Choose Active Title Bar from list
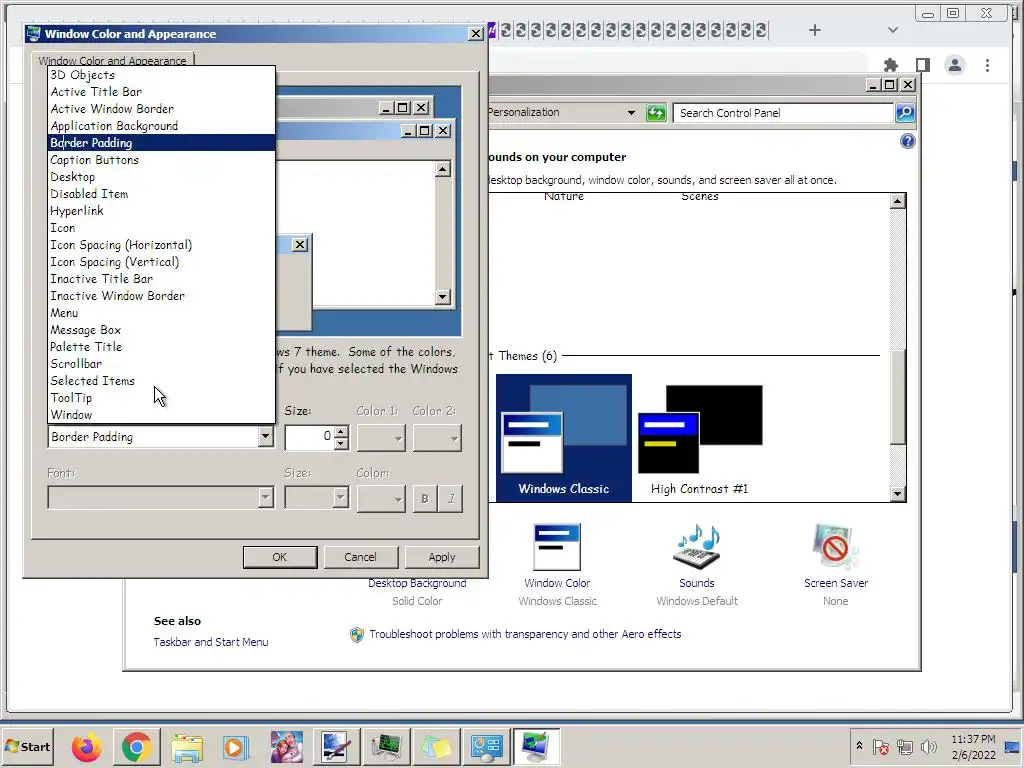The width and height of the screenshot is (1024, 768). tap(161, 91)
